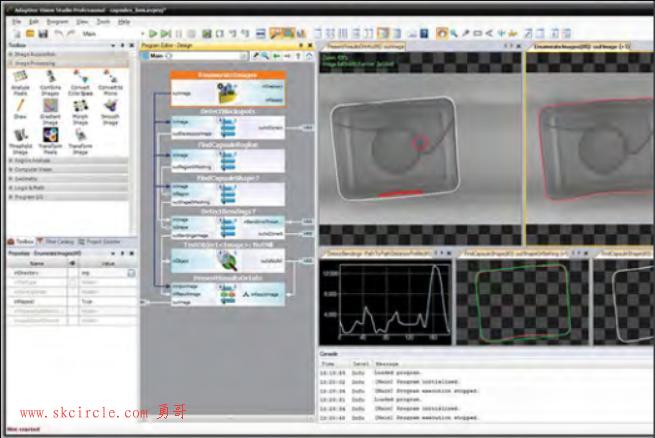Viewport: 655px width, 438px height.
Task: Expand the Logic & Math toolbox category
Action: click(68, 188)
